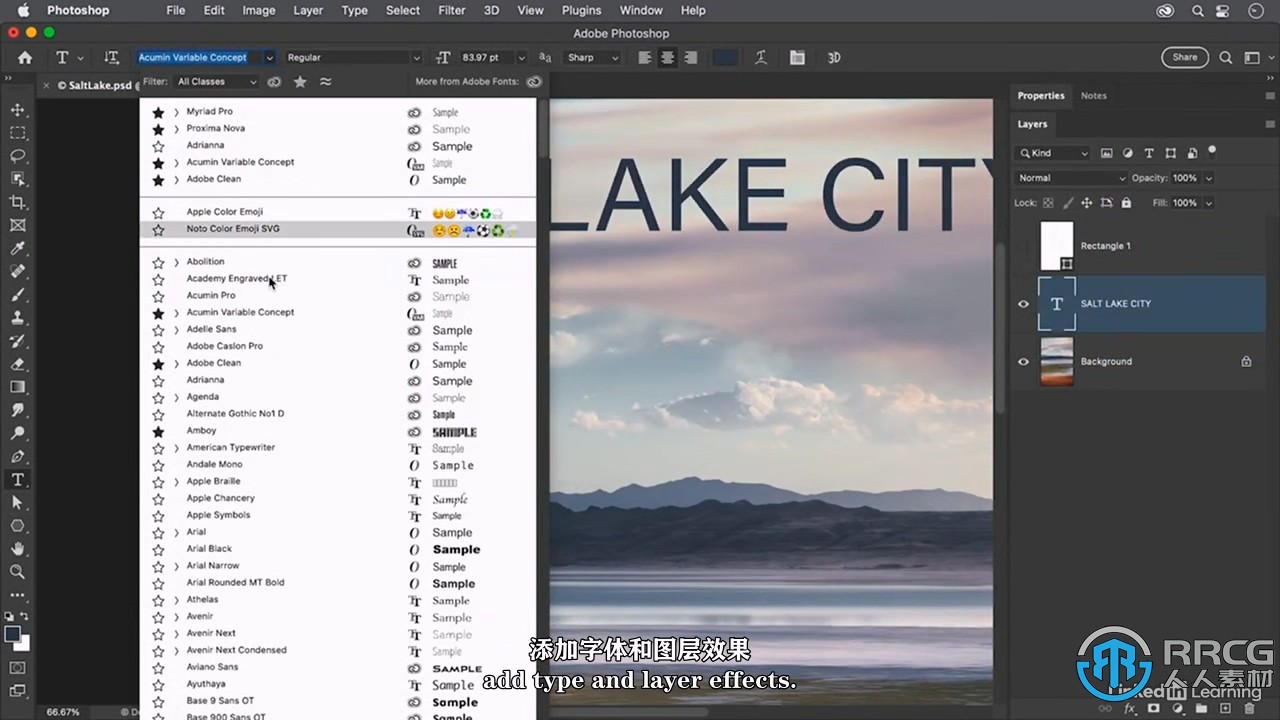The image size is (1280, 720).
Task: Toggle Lock All padlock icon
Action: tap(1126, 203)
